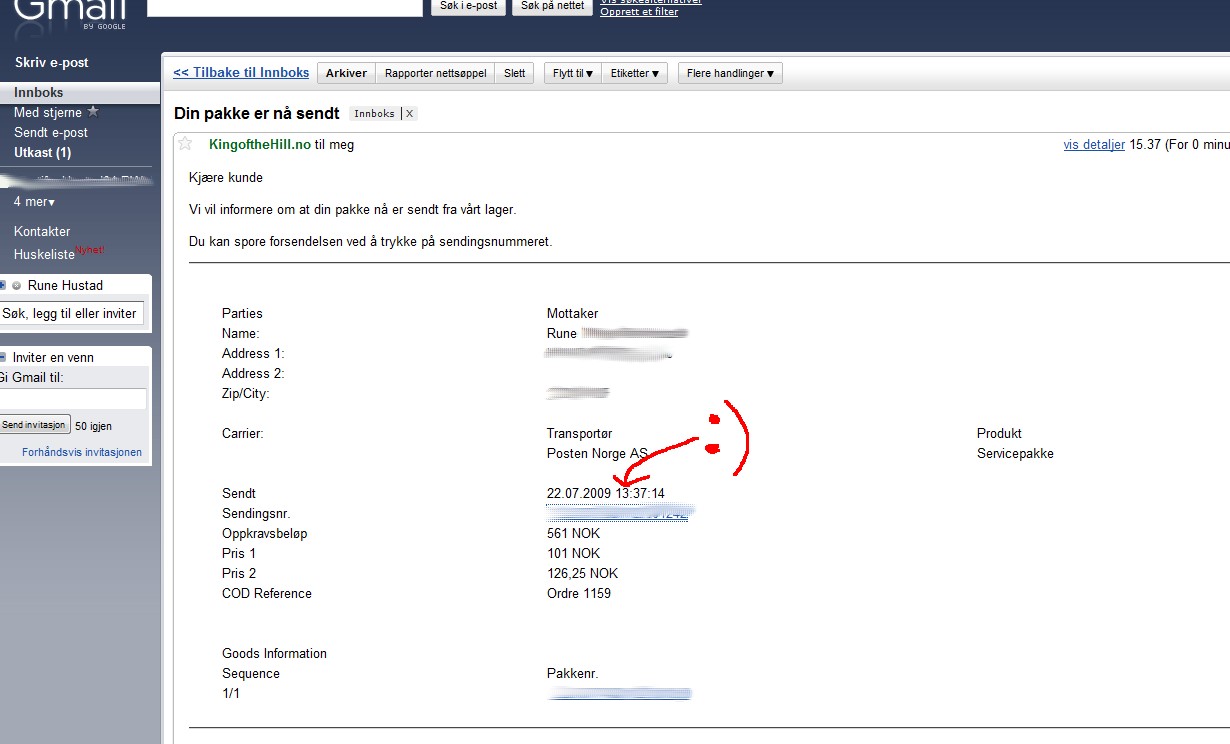1230x744 pixels.
Task: Click the value 101 NOK
Action: coord(573,553)
